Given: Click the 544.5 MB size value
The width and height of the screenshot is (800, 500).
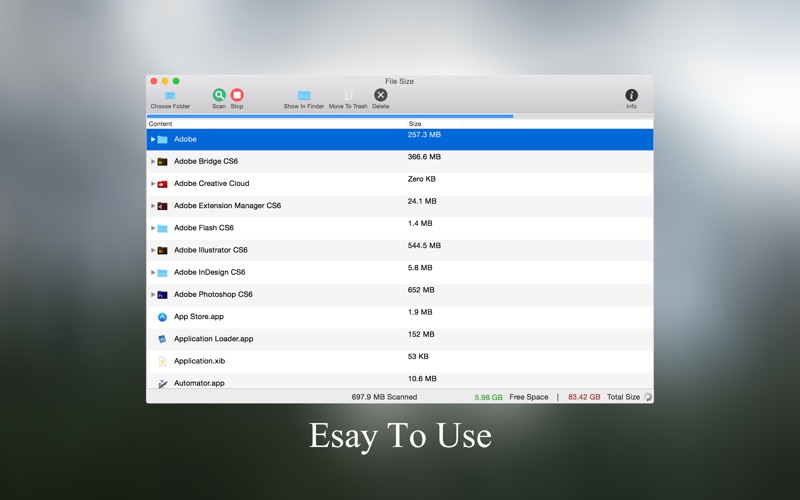Looking at the screenshot, I should (x=424, y=245).
